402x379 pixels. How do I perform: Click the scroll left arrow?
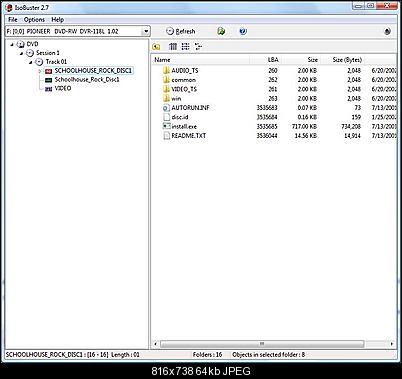pyautogui.click(x=155, y=344)
